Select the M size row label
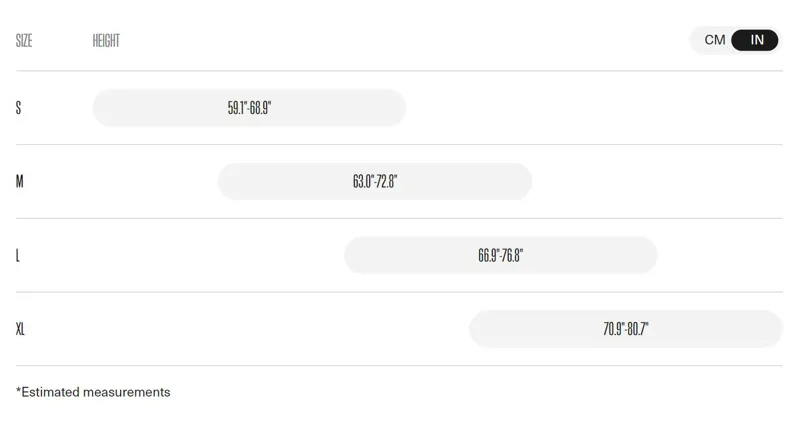 point(19,182)
